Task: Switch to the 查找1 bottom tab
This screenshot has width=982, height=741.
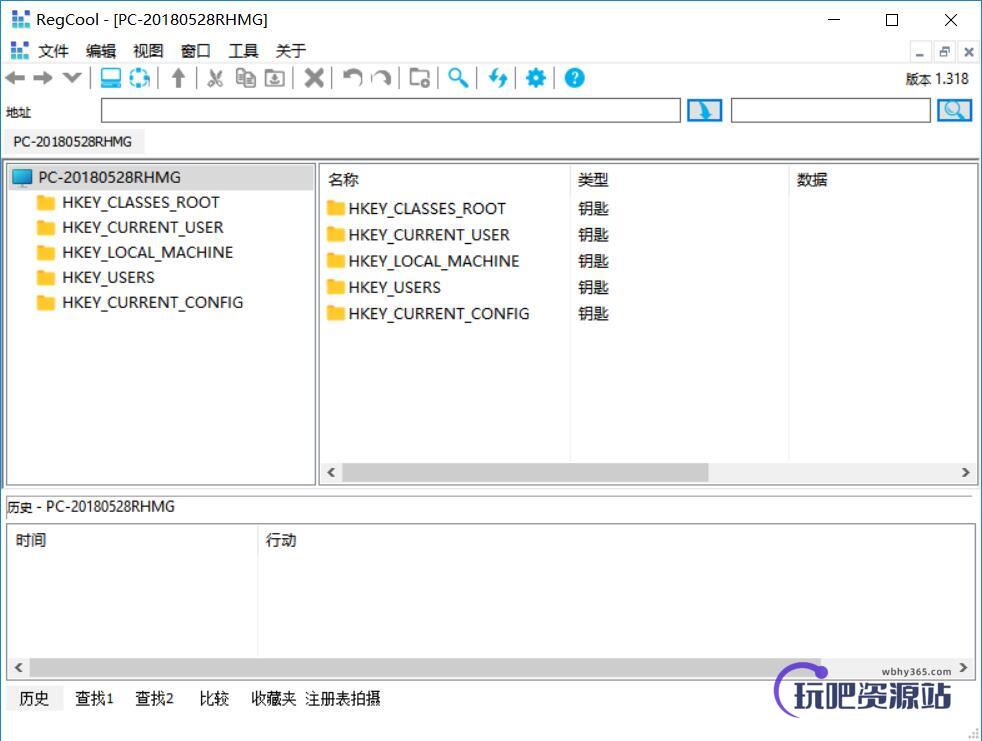Action: (94, 698)
